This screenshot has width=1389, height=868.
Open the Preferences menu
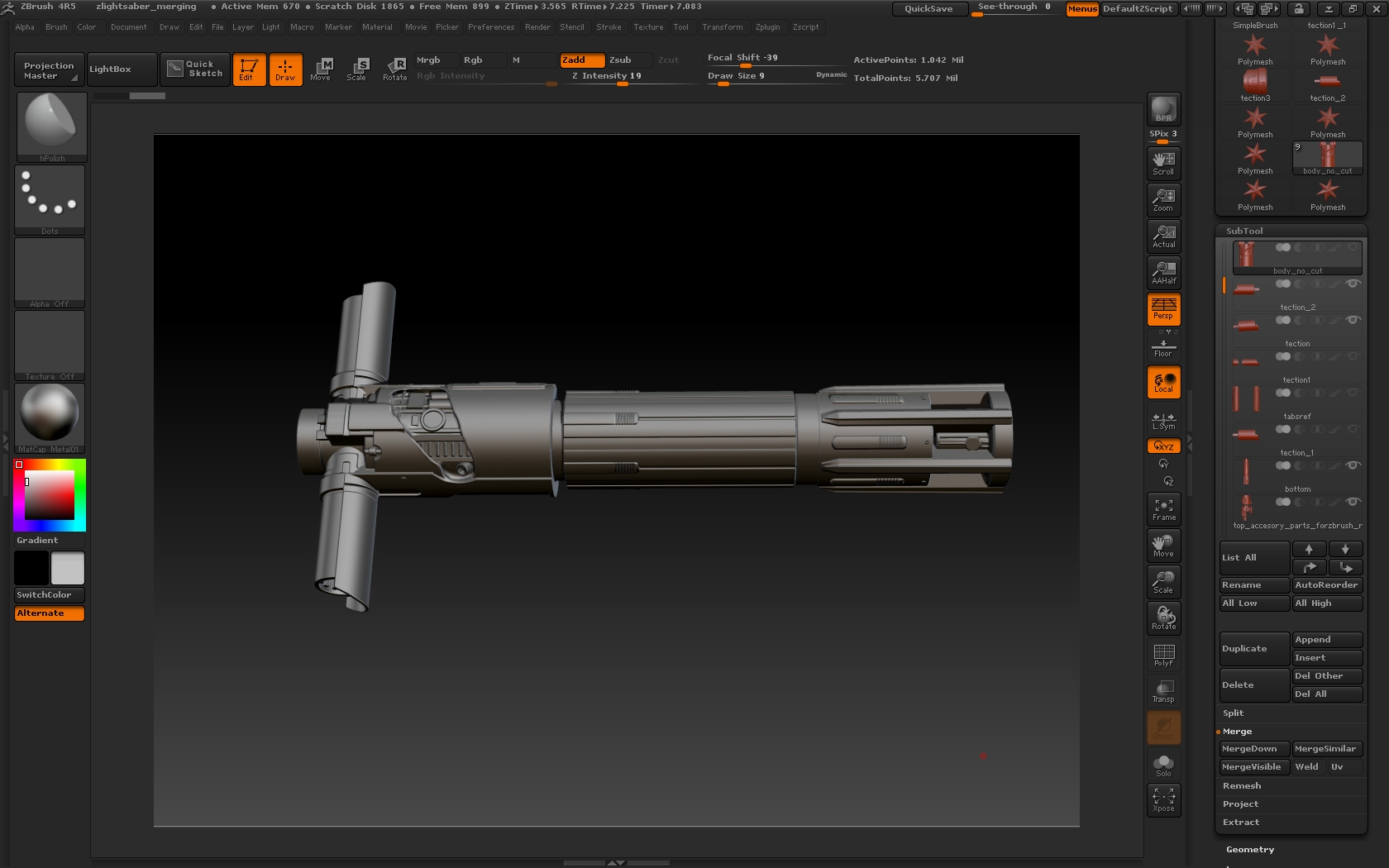(491, 27)
